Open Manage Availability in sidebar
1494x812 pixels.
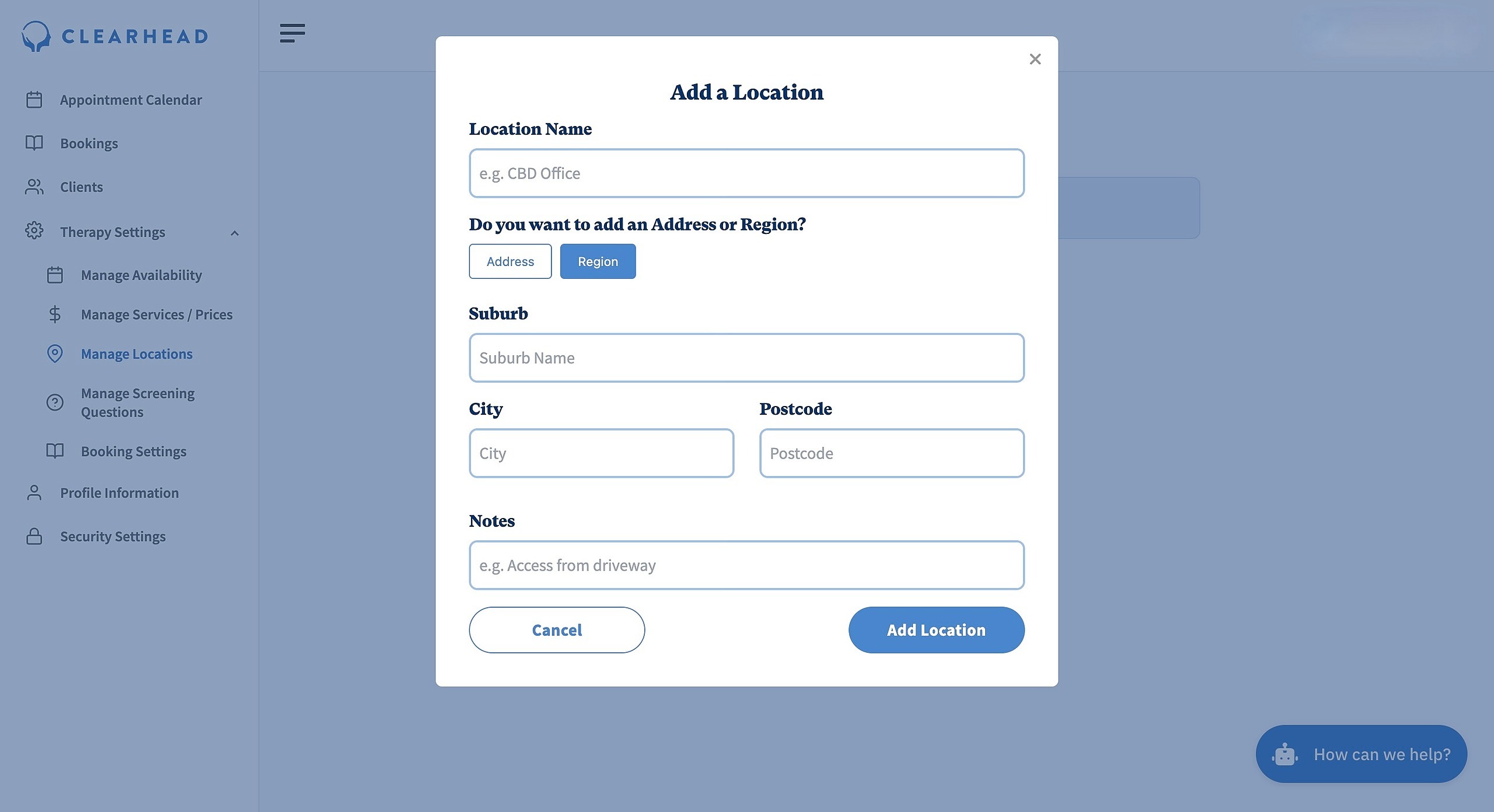(141, 275)
